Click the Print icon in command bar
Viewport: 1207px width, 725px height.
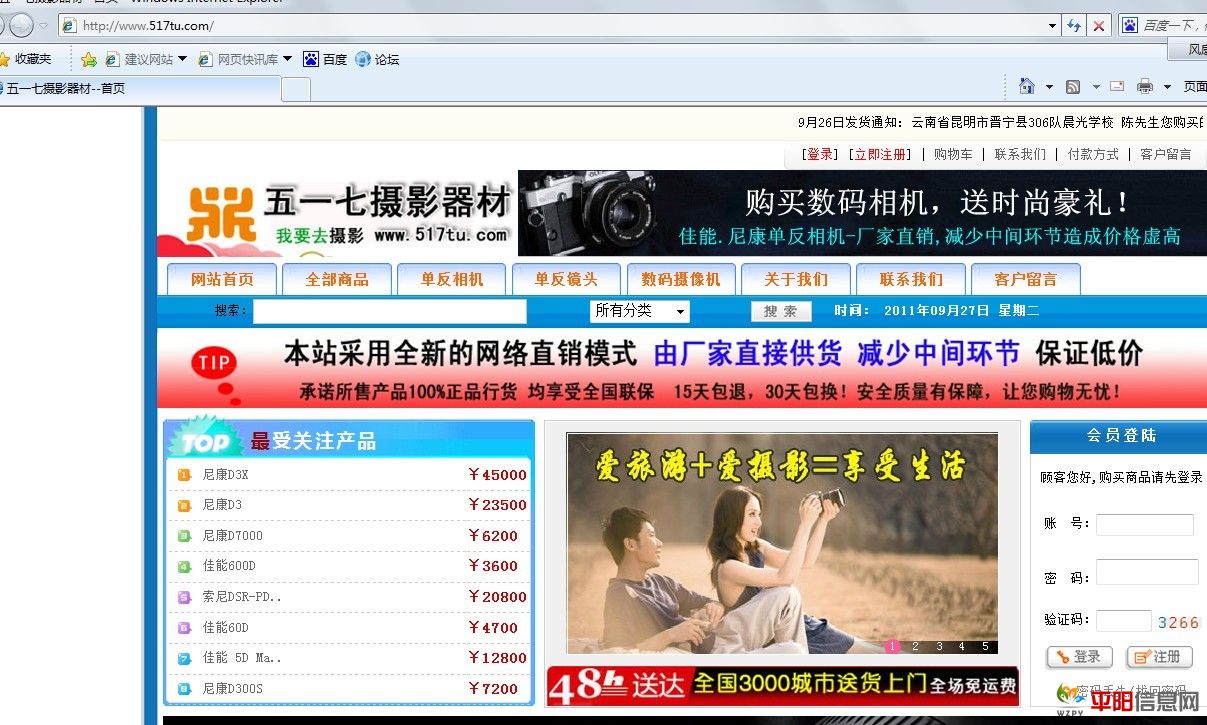tap(1145, 87)
